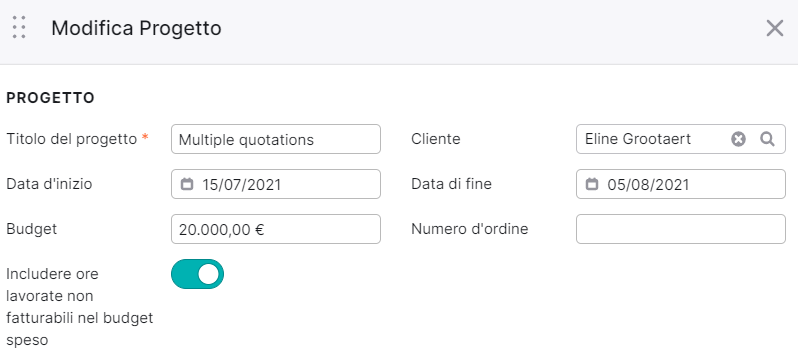798x361 pixels.
Task: Click the search magnifier in Cliente field
Action: click(x=767, y=139)
